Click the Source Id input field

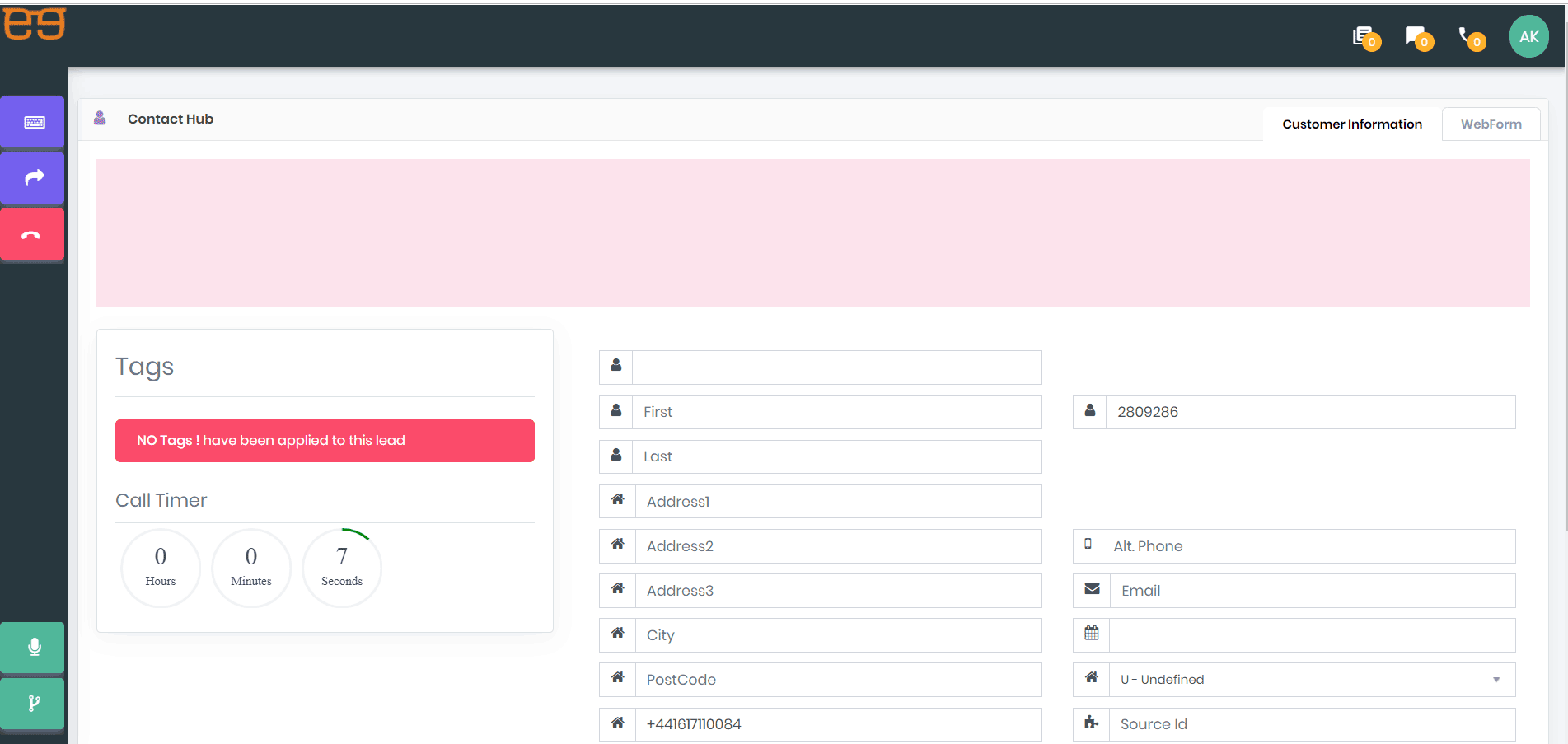pyautogui.click(x=1312, y=724)
